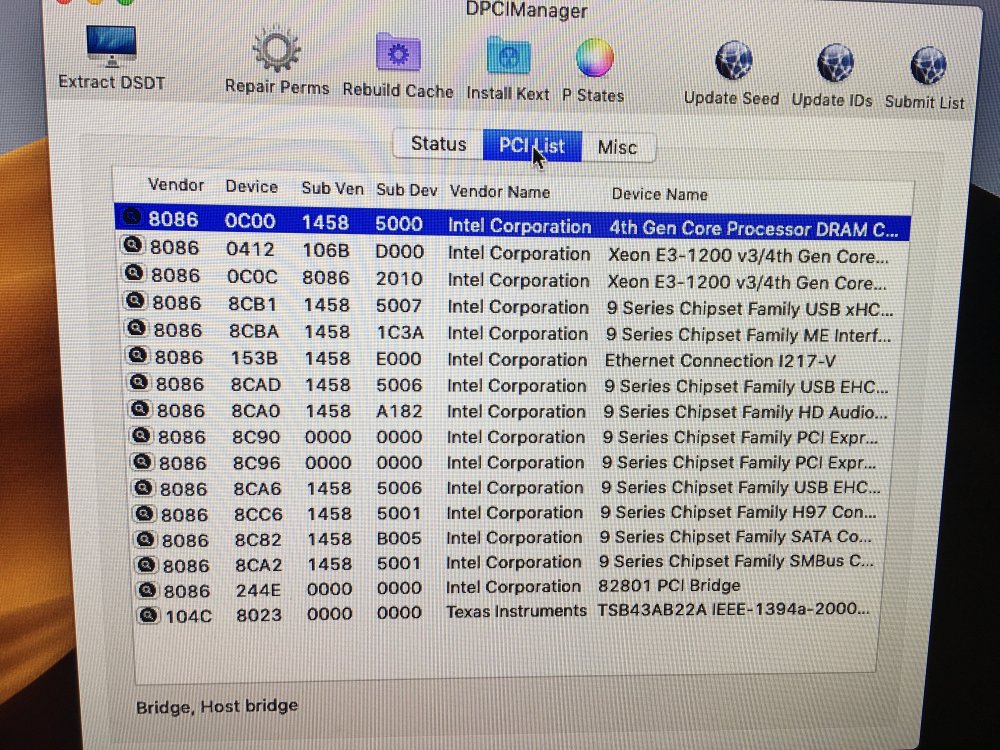Click magnifier icon on 8CBA row
This screenshot has width=1000, height=750.
pos(136,328)
